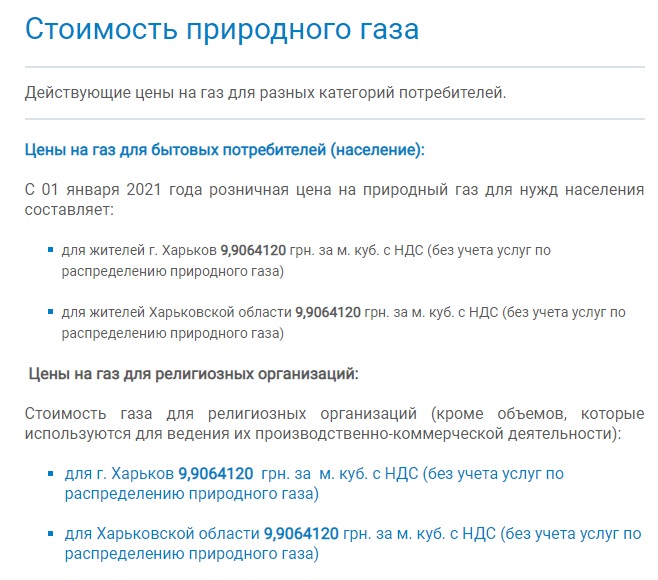Screen dimensions: 658x580
Task: Click the bullet before "для жителей г. Харьков"
Action: pos(51,250)
